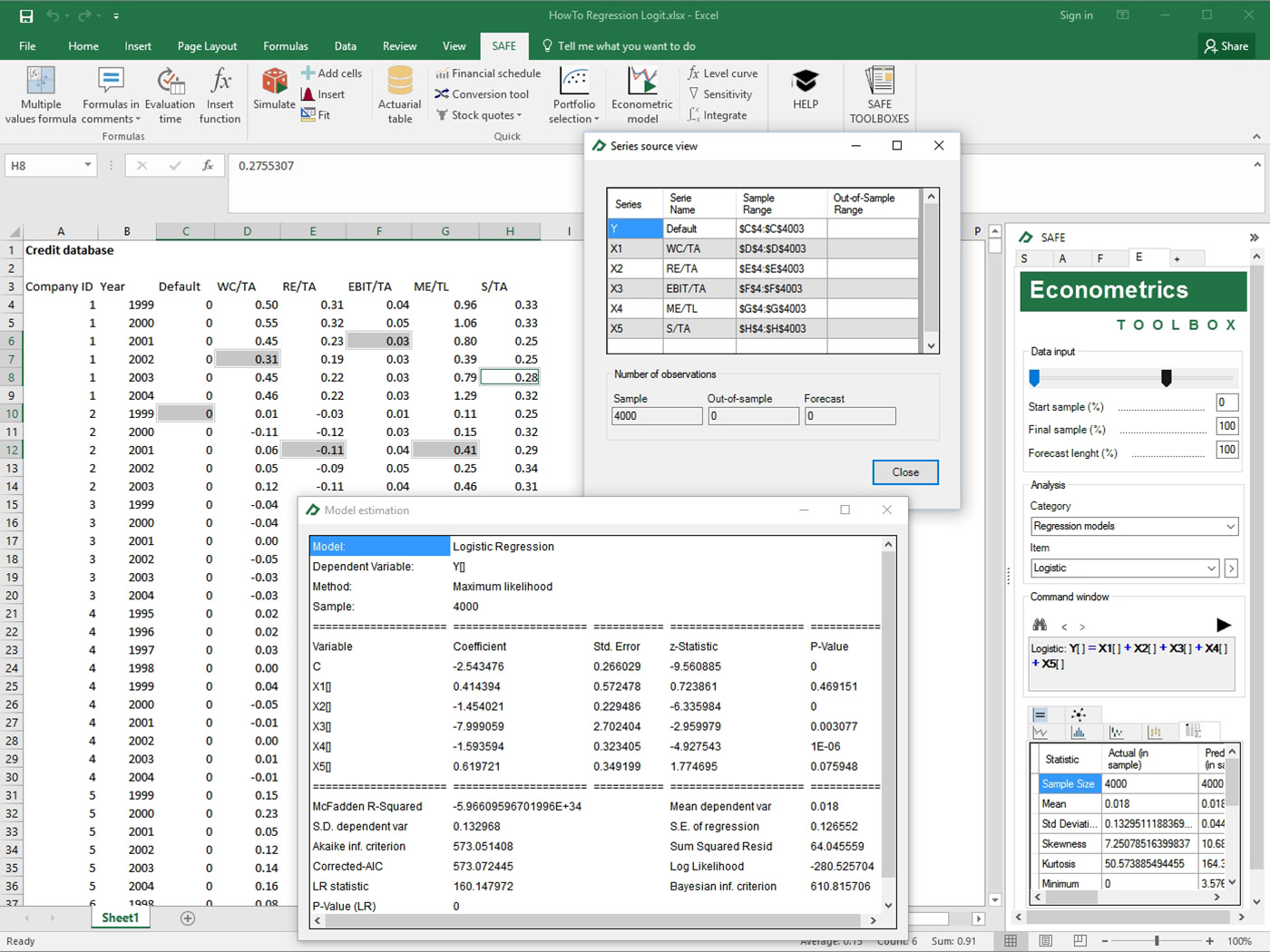
Task: Click Add cells in the ribbon
Action: pos(331,73)
